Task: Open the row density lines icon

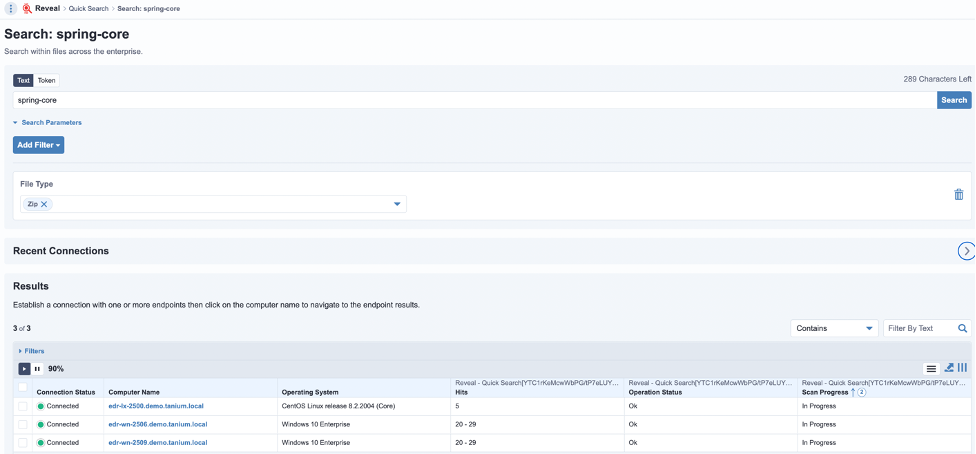Action: (931, 369)
